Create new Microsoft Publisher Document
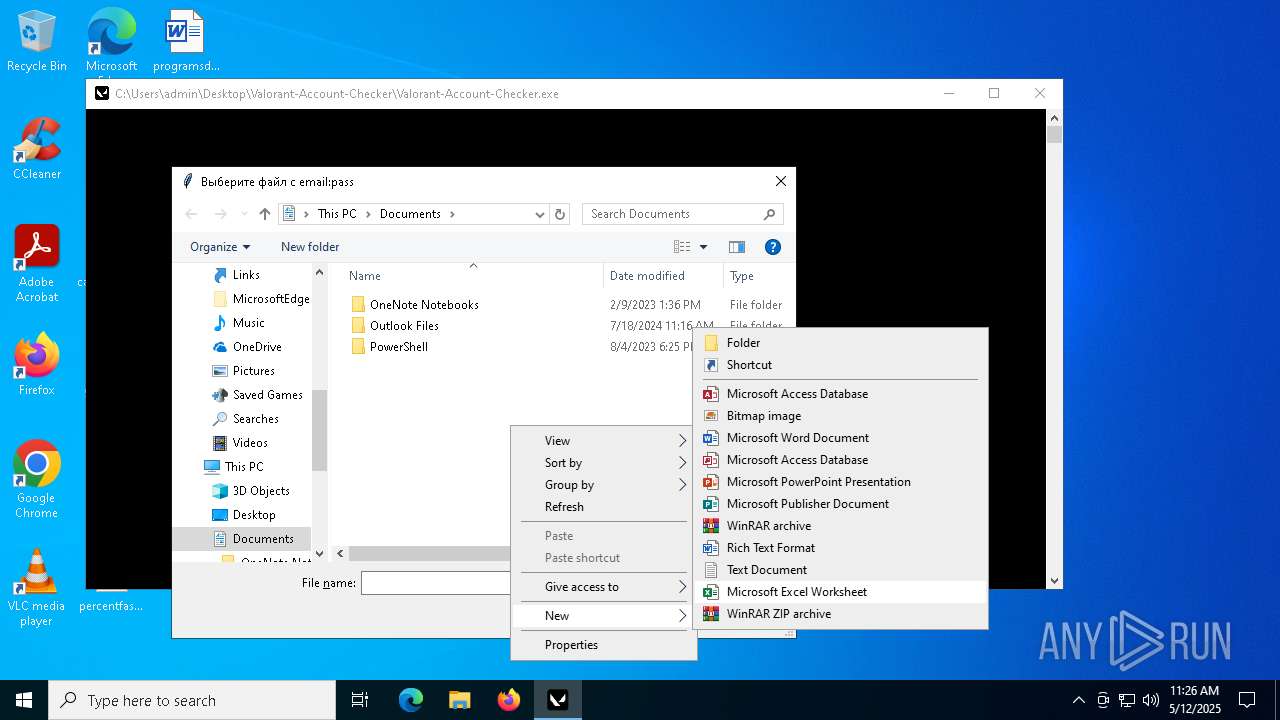The height and width of the screenshot is (720, 1280). point(840,504)
